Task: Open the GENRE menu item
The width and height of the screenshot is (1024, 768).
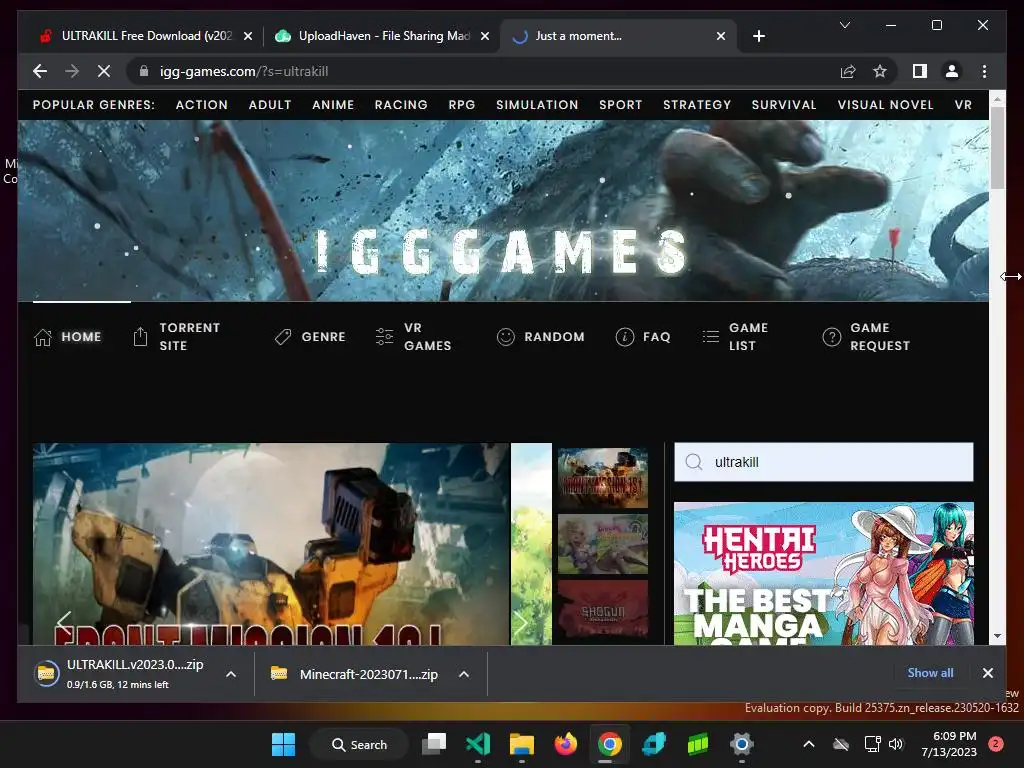Action: 310,336
